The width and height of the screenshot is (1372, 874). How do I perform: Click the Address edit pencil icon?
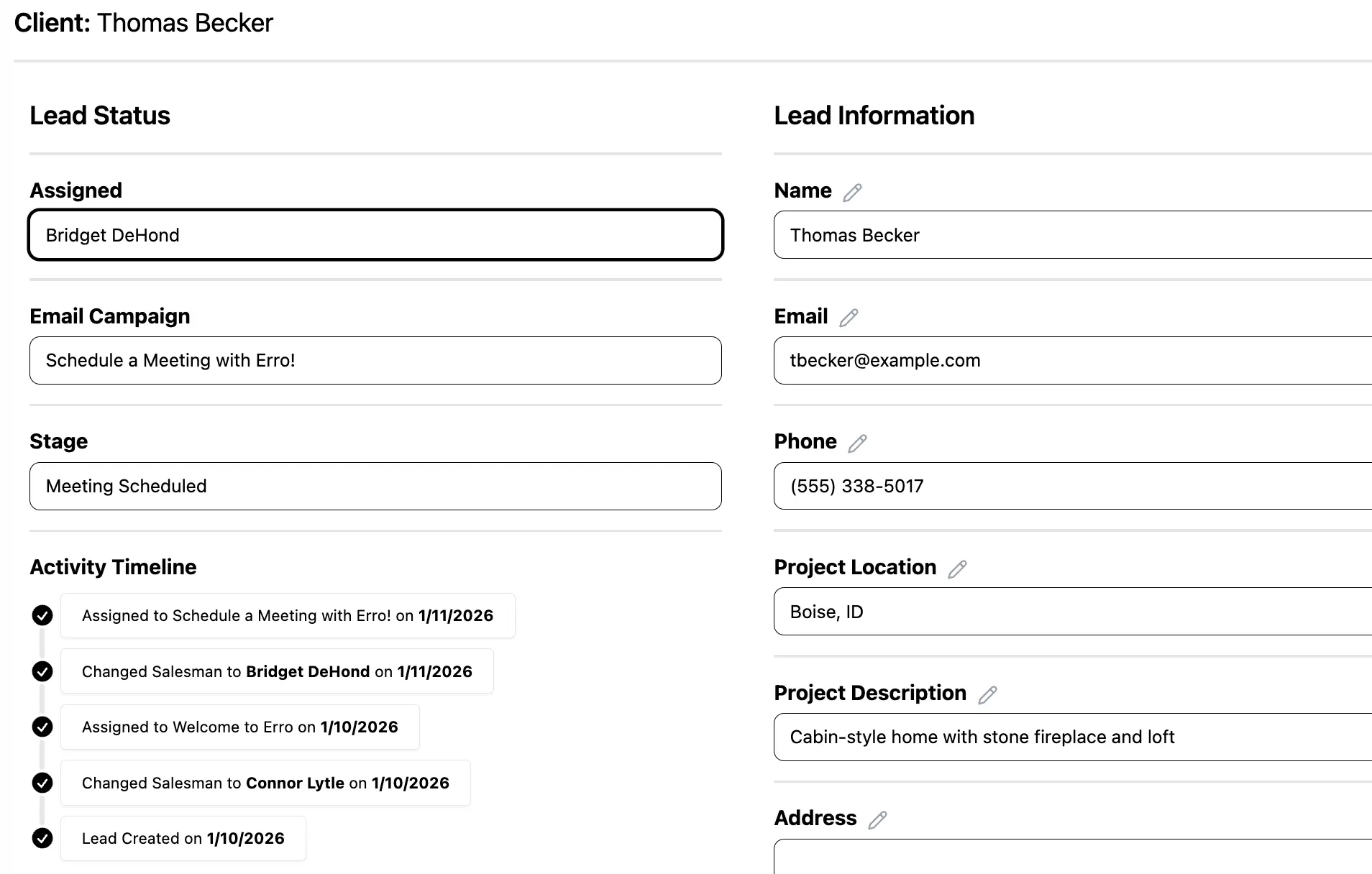(x=877, y=820)
